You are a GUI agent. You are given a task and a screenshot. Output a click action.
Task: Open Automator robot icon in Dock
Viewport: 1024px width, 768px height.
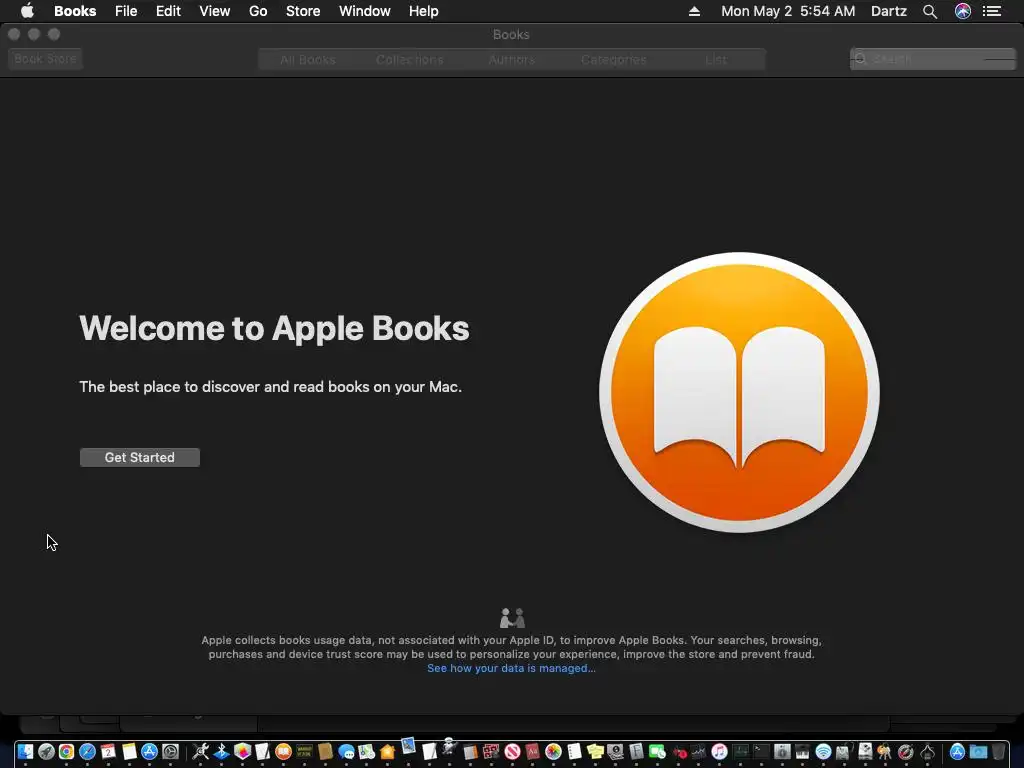(449, 746)
